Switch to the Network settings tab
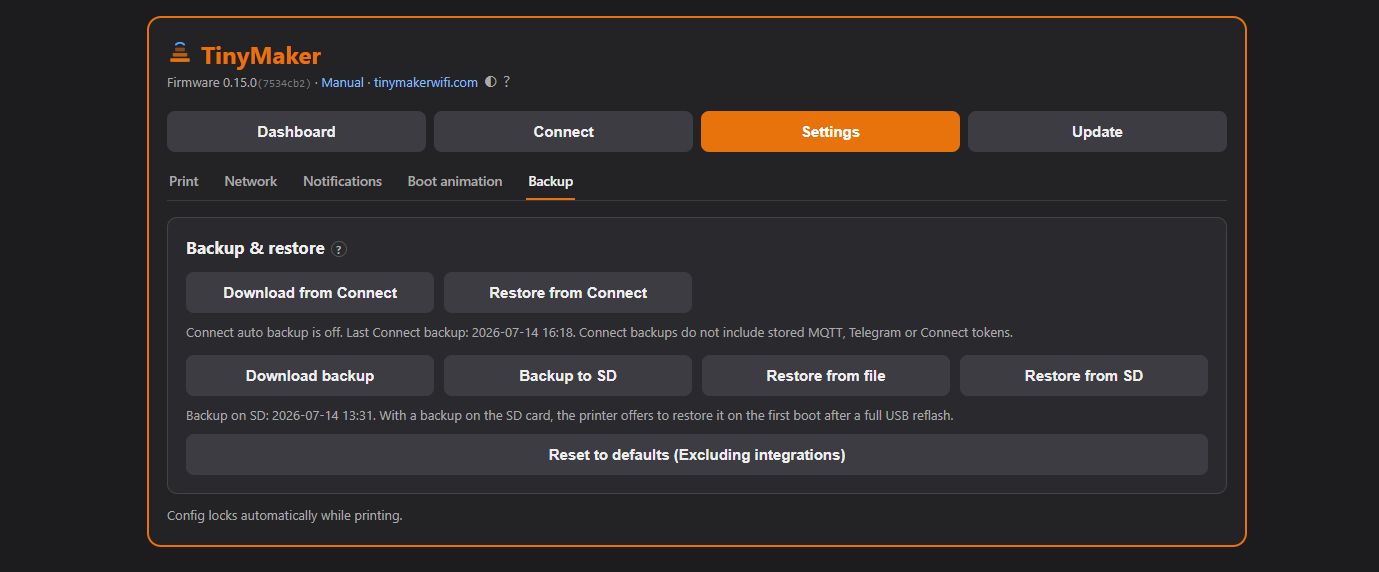The image size is (1379, 572). coord(251,181)
